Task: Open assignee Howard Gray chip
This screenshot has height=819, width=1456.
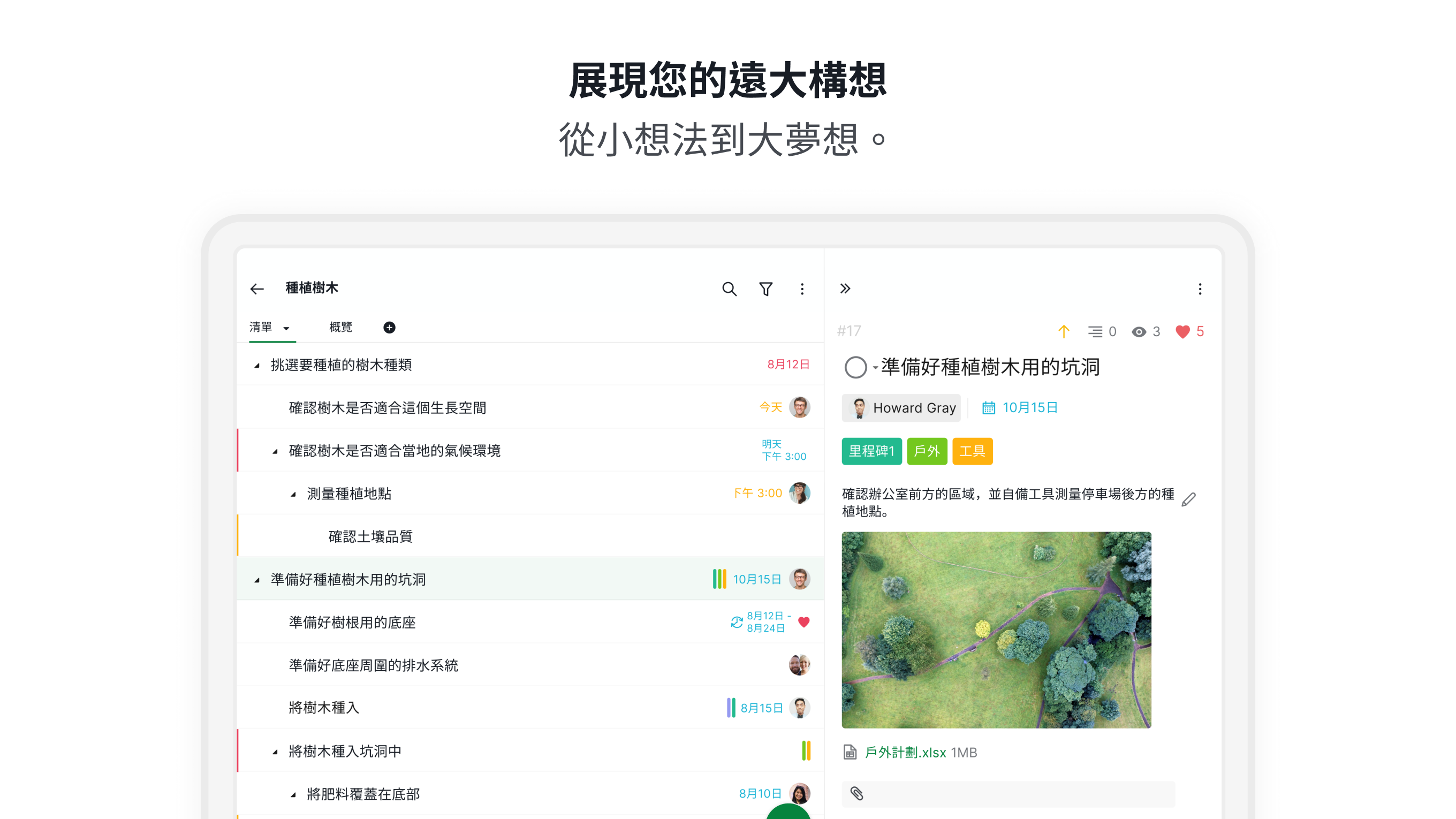Action: [901, 407]
